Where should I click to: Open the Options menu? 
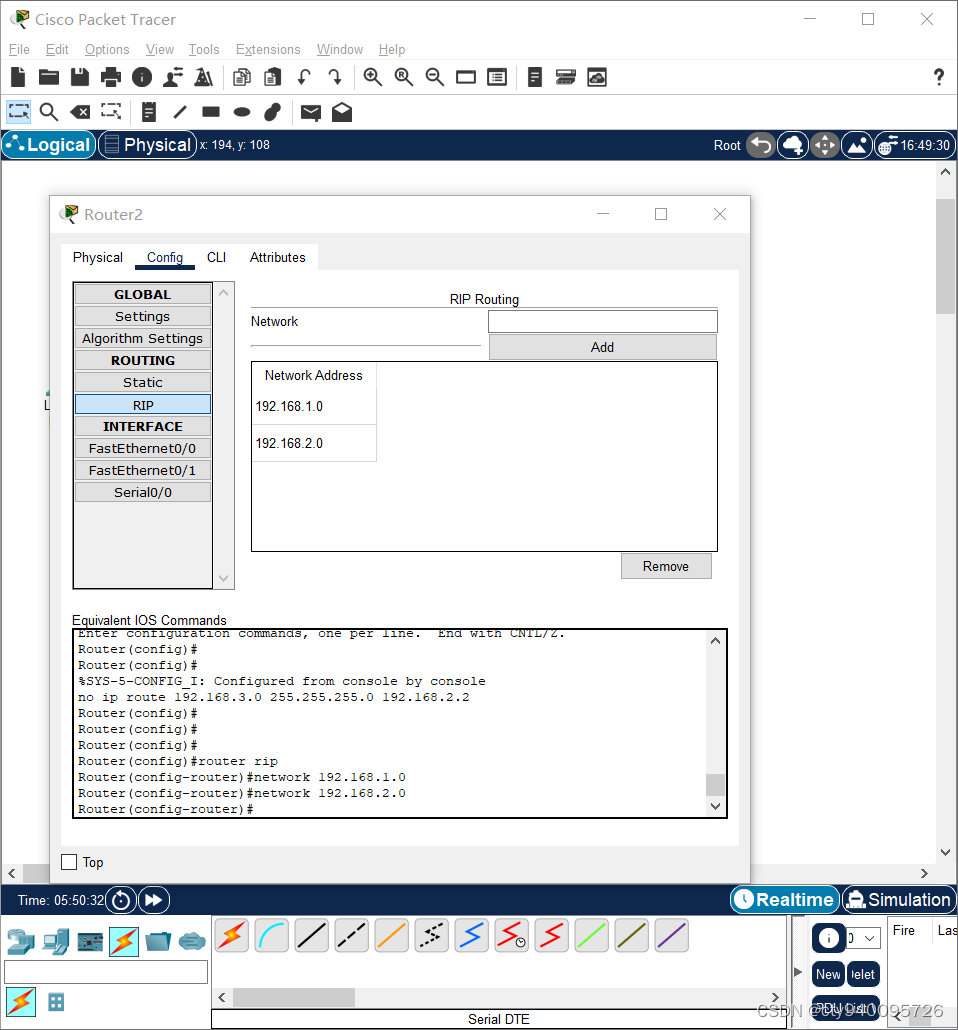click(x=107, y=49)
